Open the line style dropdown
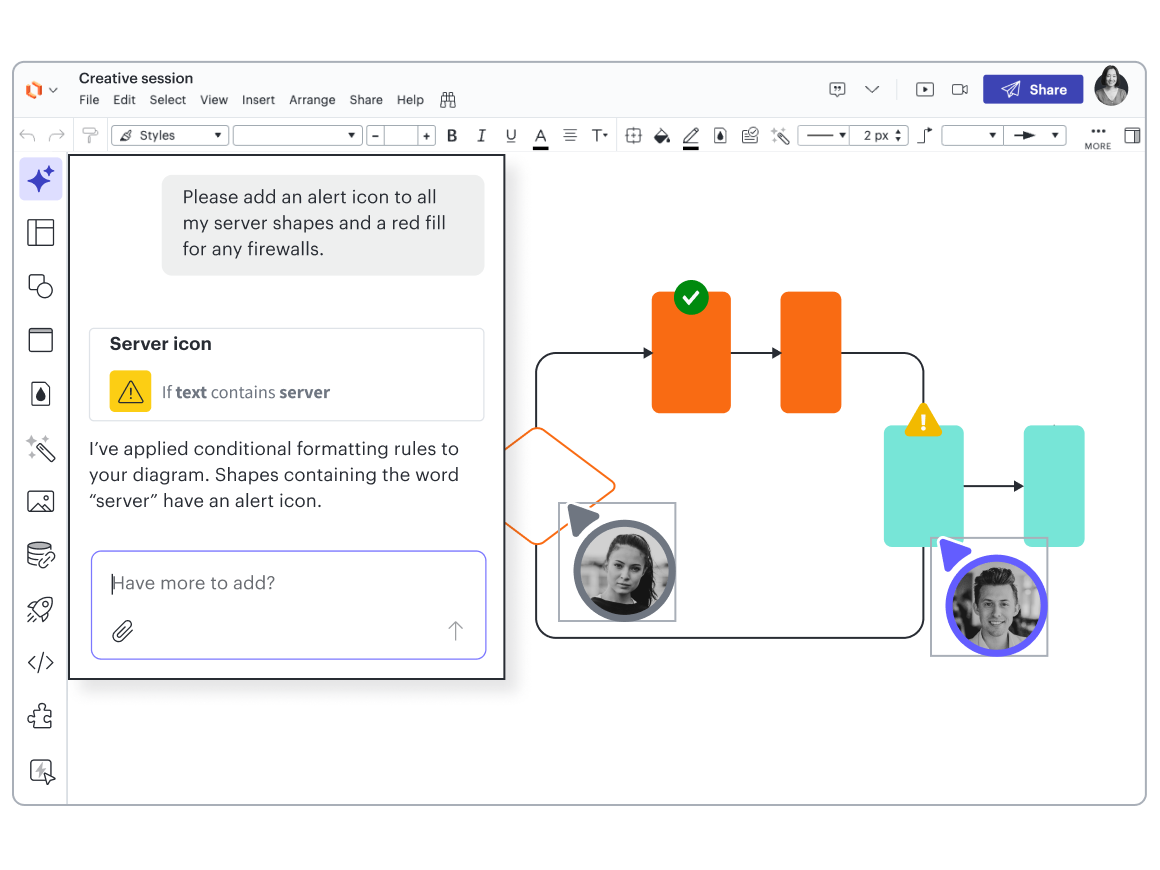Image resolution: width=1160 pixels, height=870 pixels. [826, 136]
